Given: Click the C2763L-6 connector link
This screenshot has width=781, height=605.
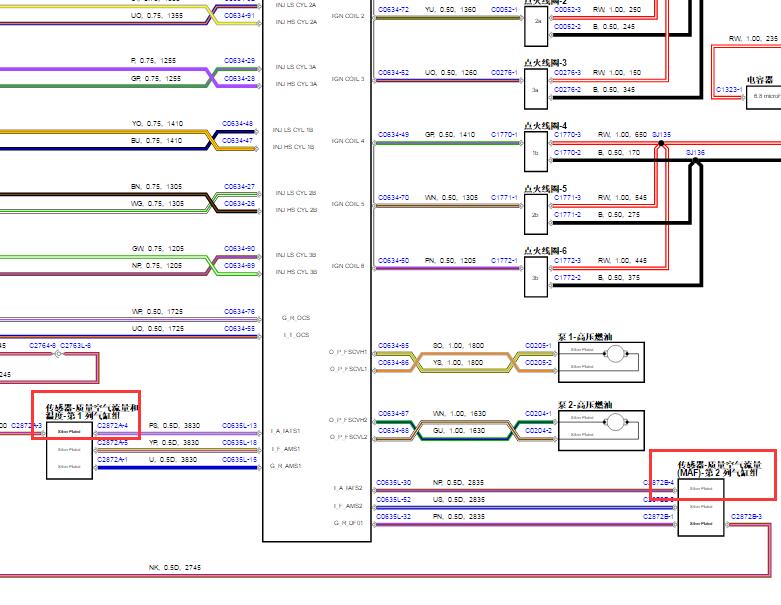Looking at the screenshot, I should (x=75, y=345).
